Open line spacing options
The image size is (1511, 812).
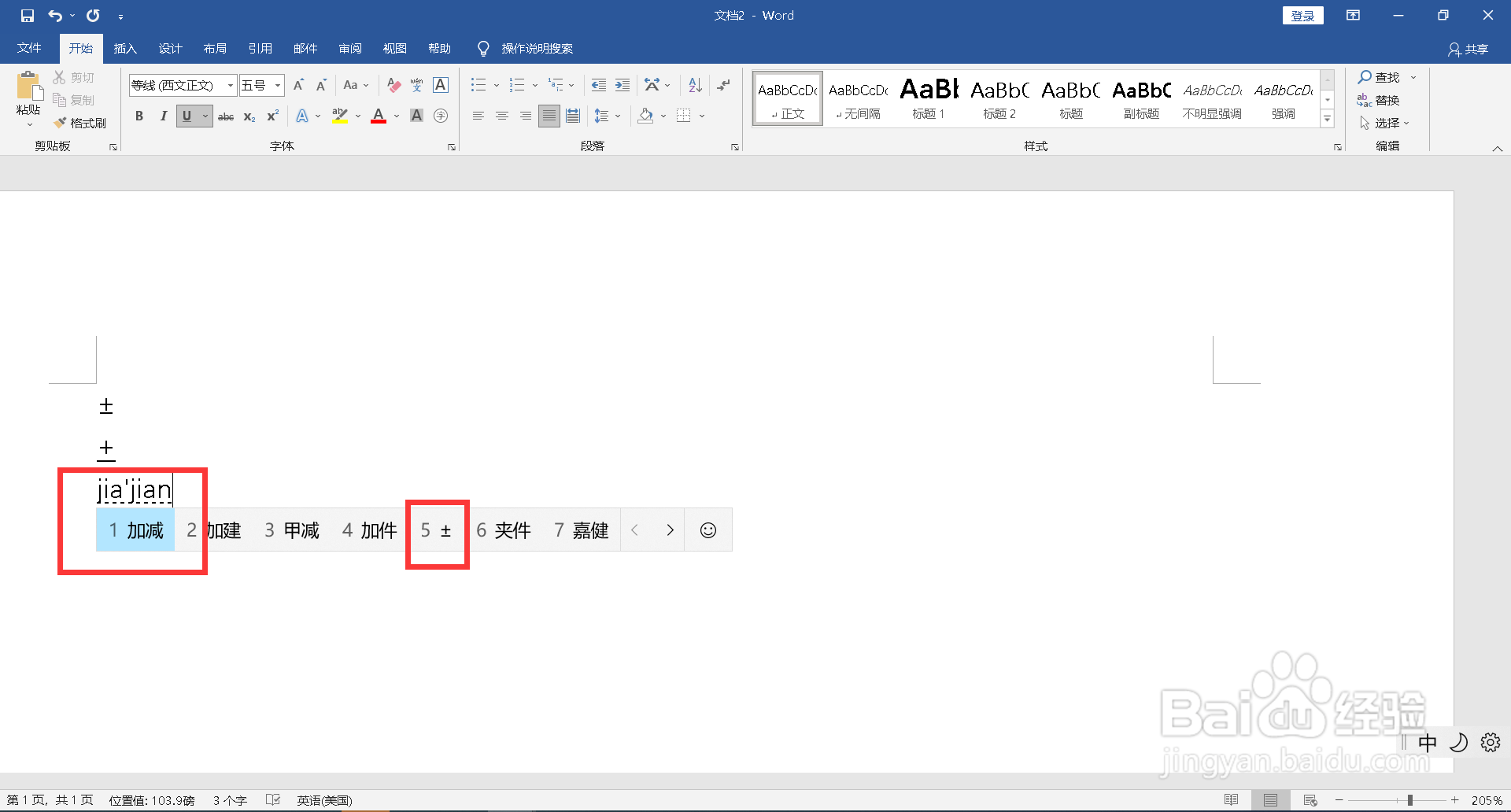click(x=607, y=116)
